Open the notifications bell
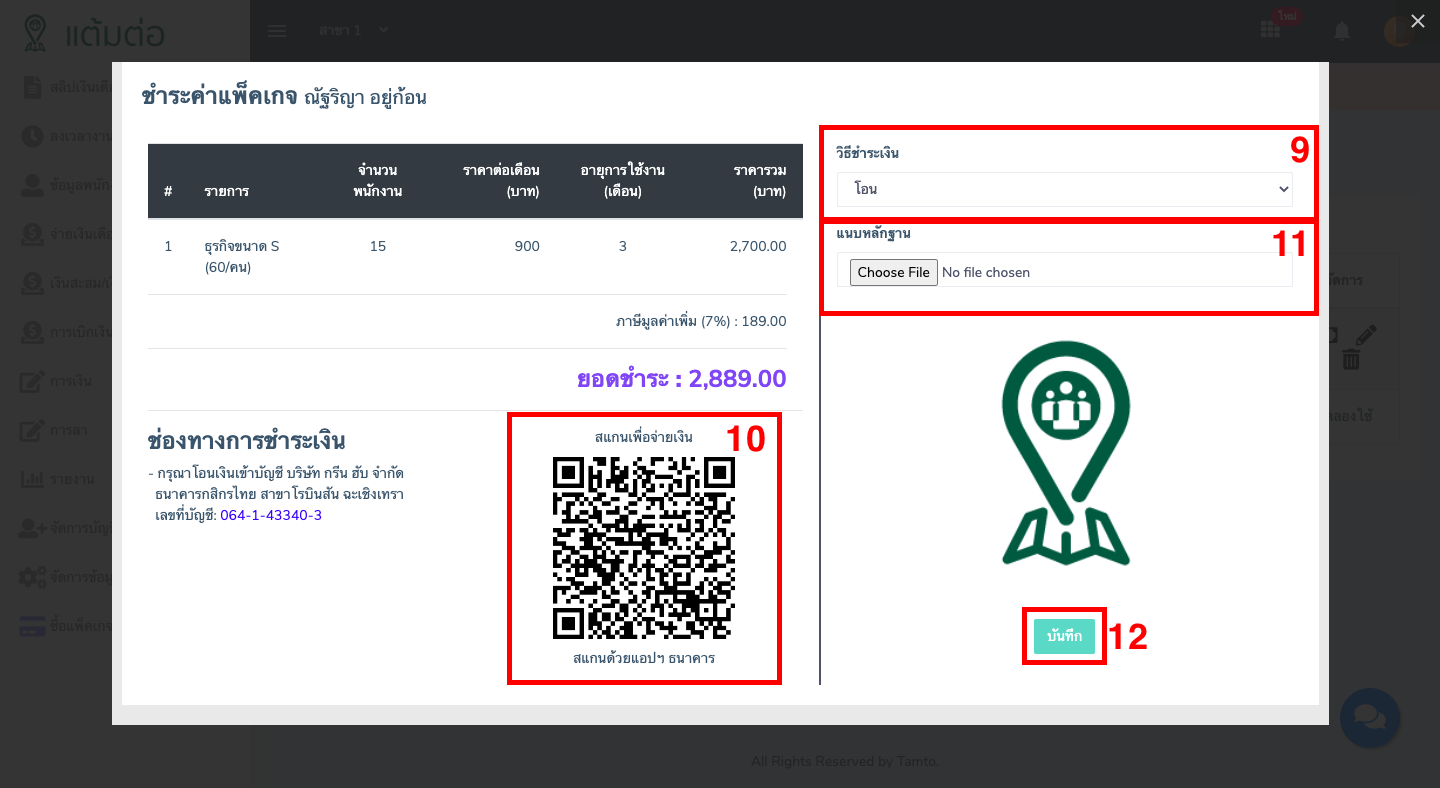The height and width of the screenshot is (788, 1440). coord(1342,32)
